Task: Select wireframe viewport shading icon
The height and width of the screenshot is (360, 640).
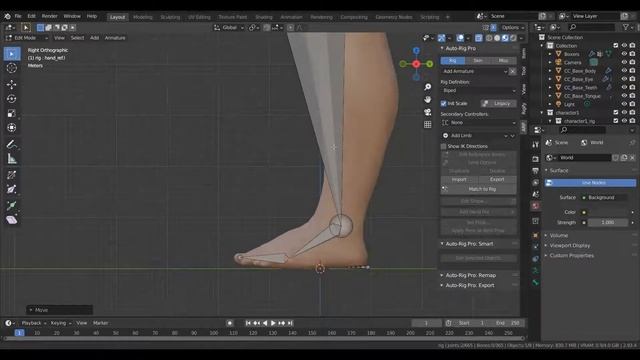Action: pos(489,38)
